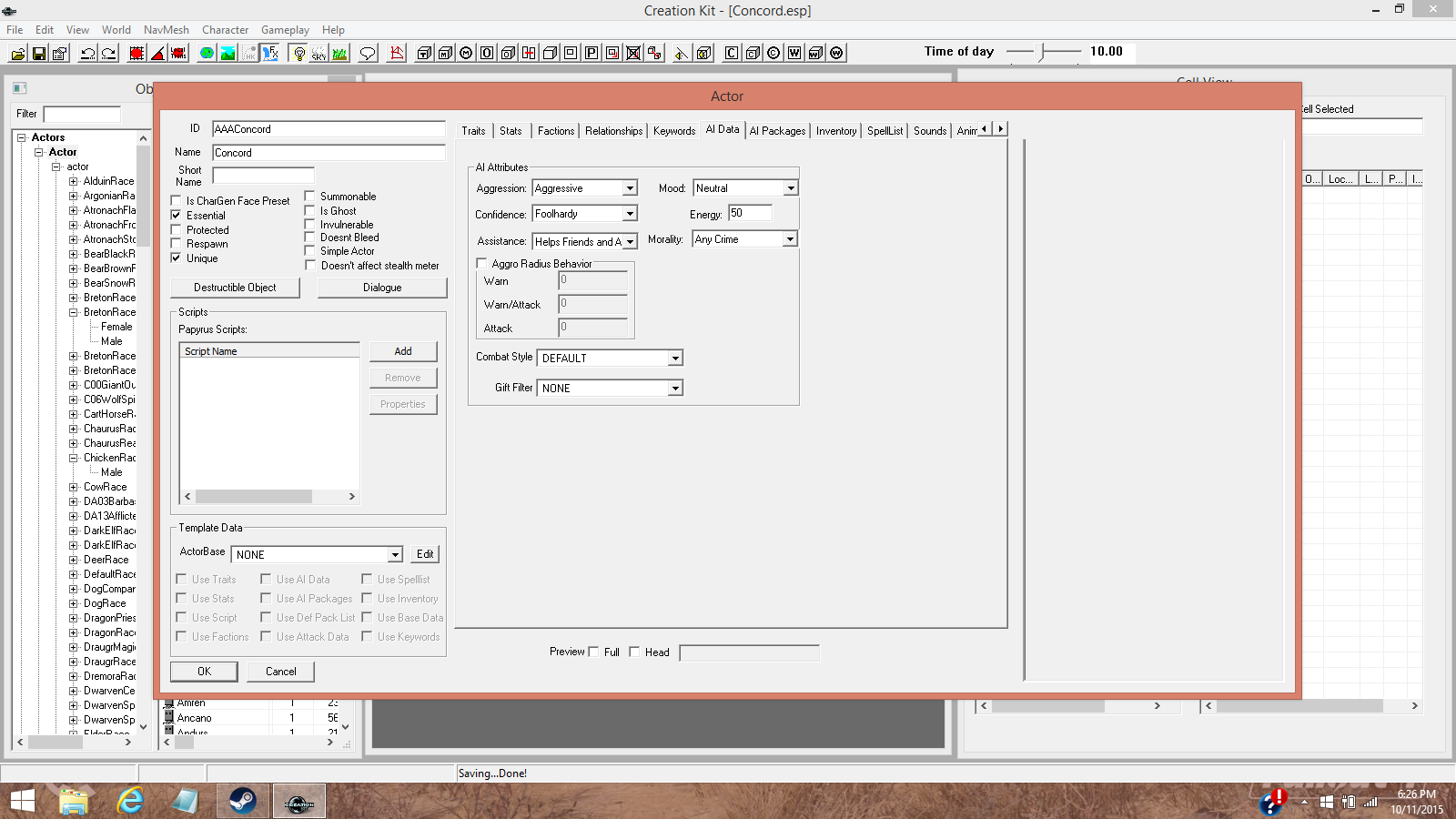This screenshot has height=819, width=1456.
Task: Click the Cancel button
Action: pyautogui.click(x=280, y=672)
